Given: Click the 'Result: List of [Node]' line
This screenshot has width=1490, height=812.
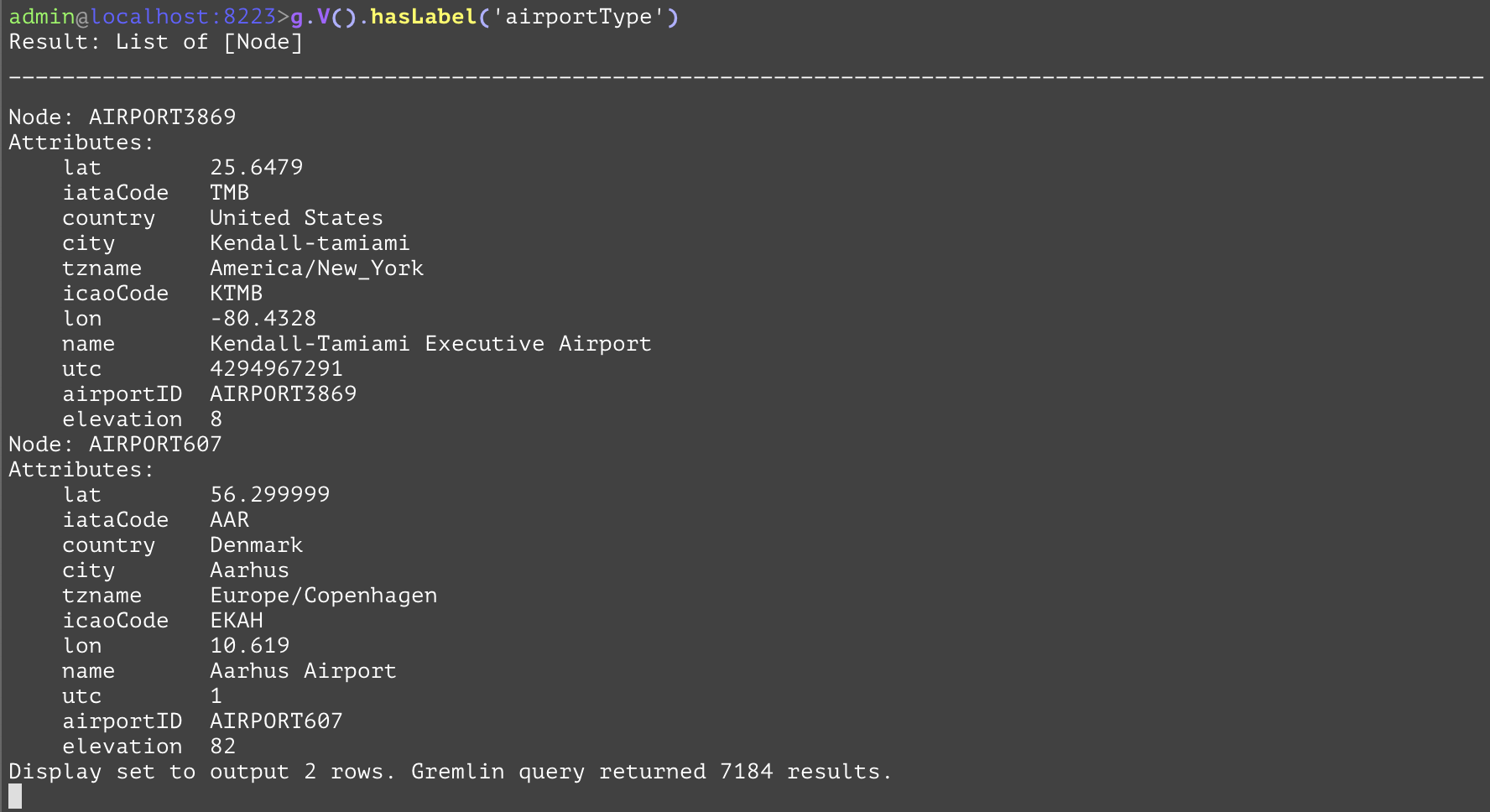Looking at the screenshot, I should click(155, 42).
